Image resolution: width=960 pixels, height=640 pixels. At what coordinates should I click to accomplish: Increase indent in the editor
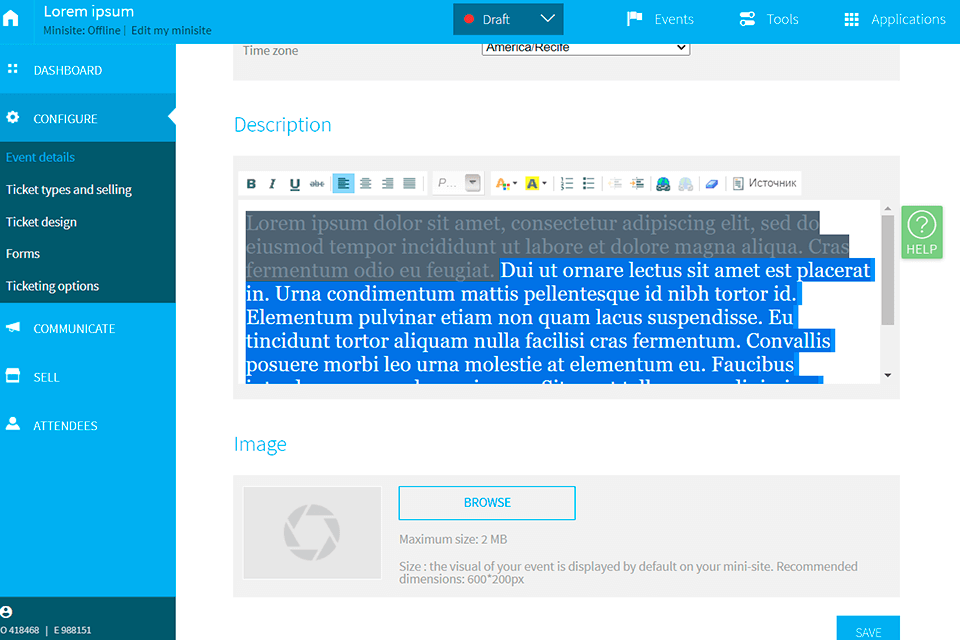(x=637, y=183)
